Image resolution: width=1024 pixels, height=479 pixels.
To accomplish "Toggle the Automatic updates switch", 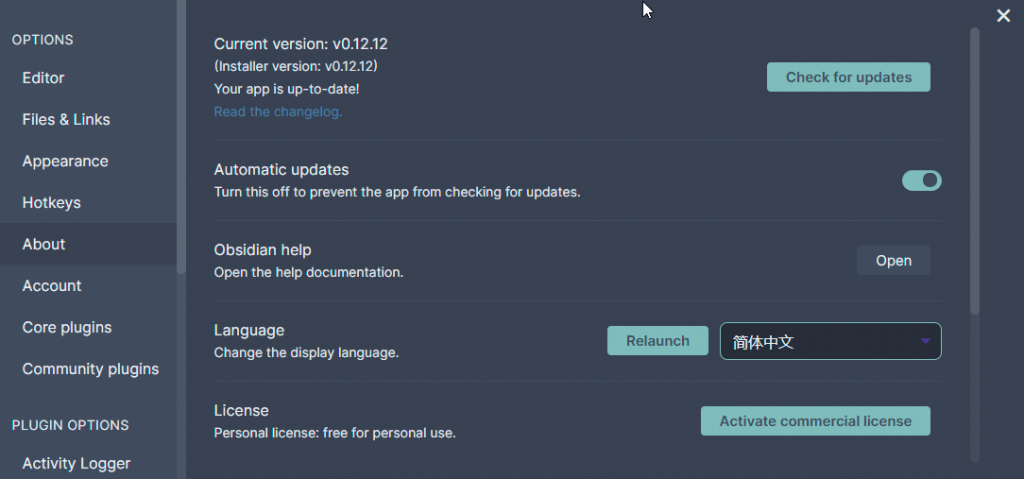I will pos(921,180).
